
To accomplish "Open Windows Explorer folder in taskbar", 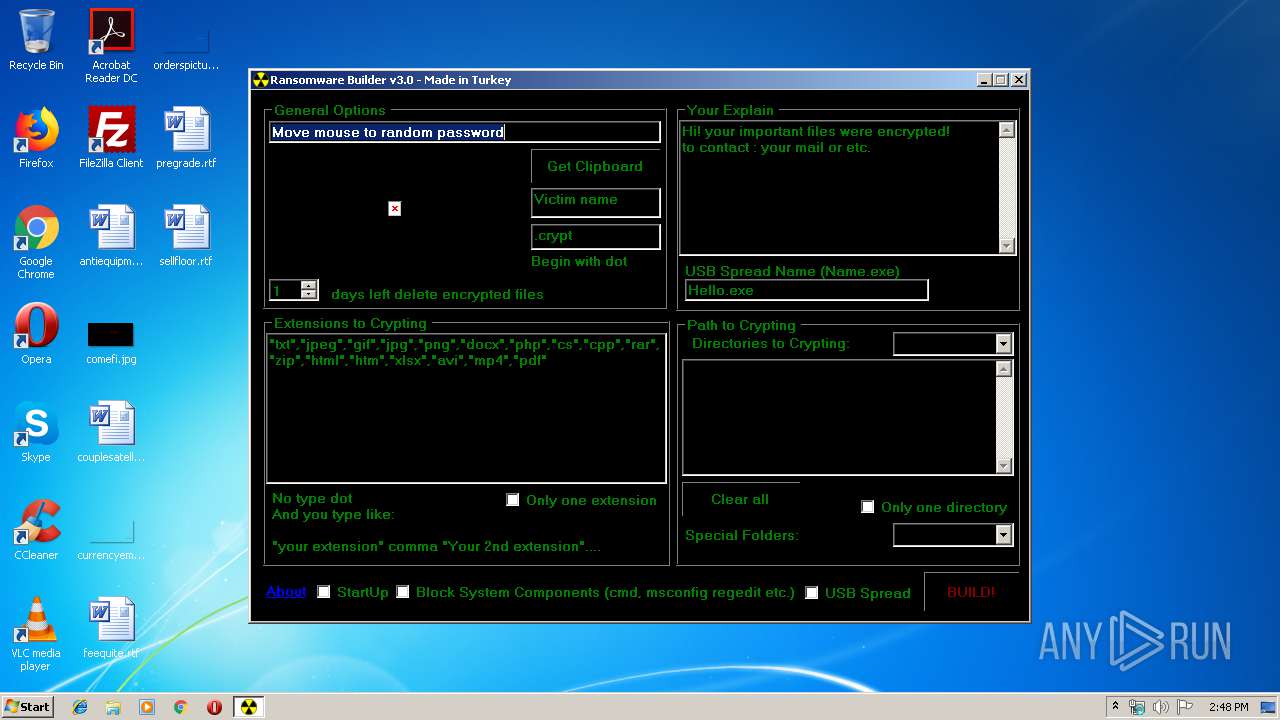I will [113, 707].
